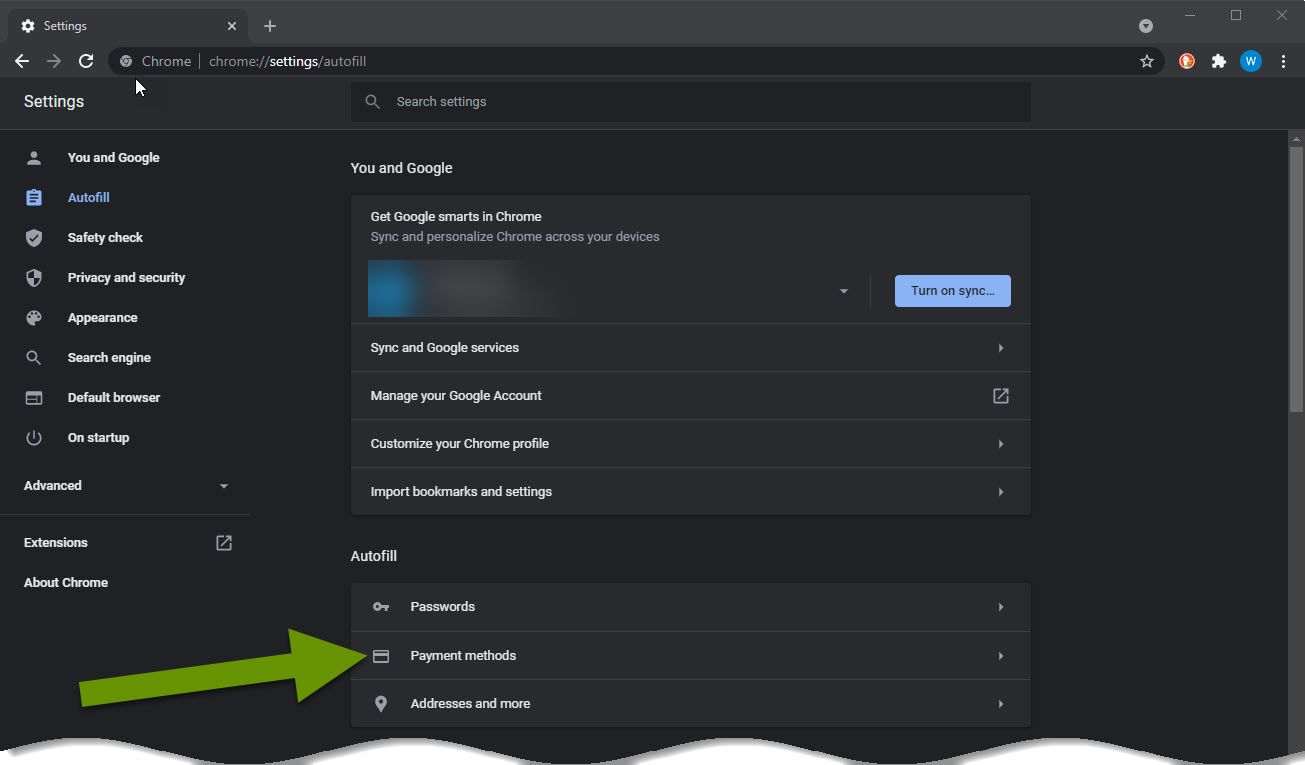Image resolution: width=1305 pixels, height=765 pixels.
Task: Click the page vertical scrollbar
Action: [x=1296, y=279]
